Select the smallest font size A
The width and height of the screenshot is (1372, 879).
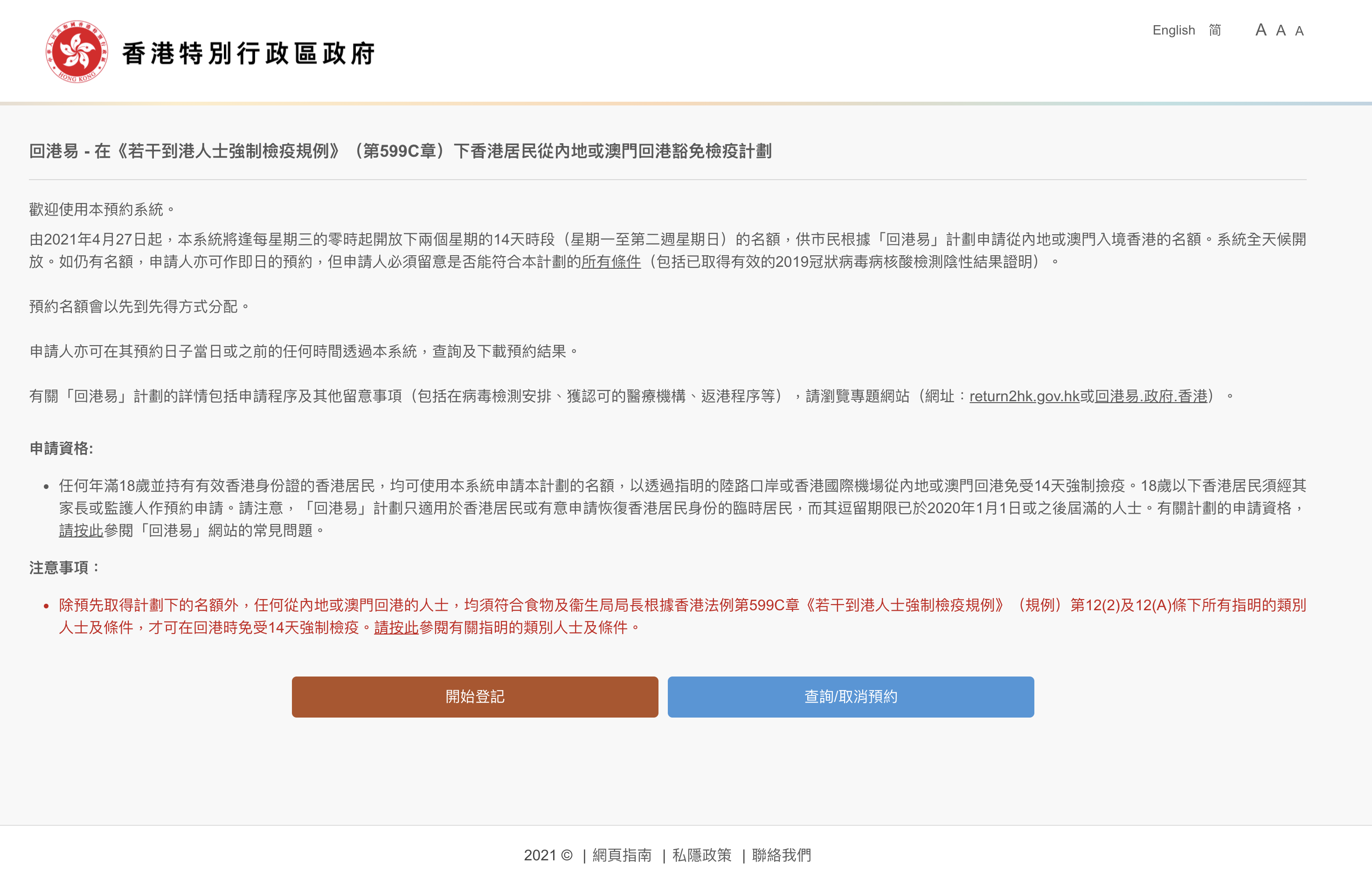click(x=1299, y=31)
